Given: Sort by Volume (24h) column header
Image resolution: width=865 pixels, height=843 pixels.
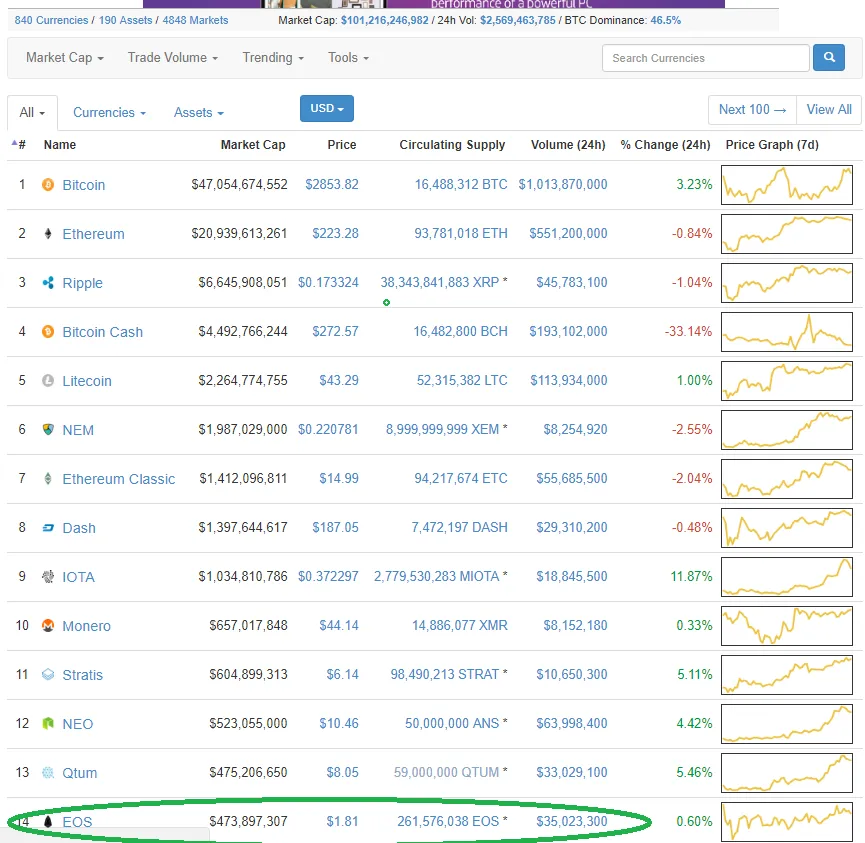Looking at the screenshot, I should 568,145.
